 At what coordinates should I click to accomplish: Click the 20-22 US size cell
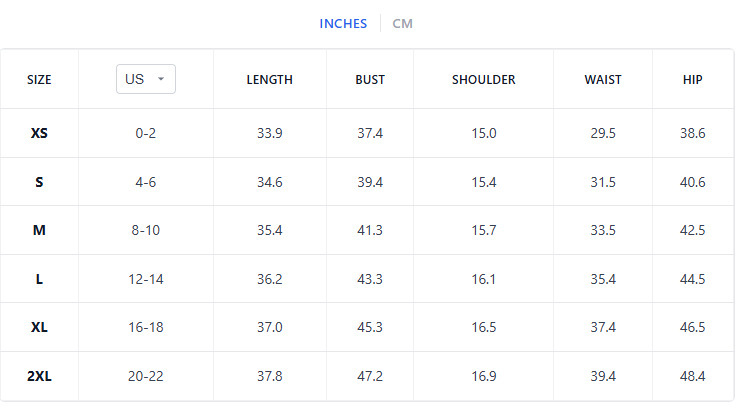click(x=146, y=376)
